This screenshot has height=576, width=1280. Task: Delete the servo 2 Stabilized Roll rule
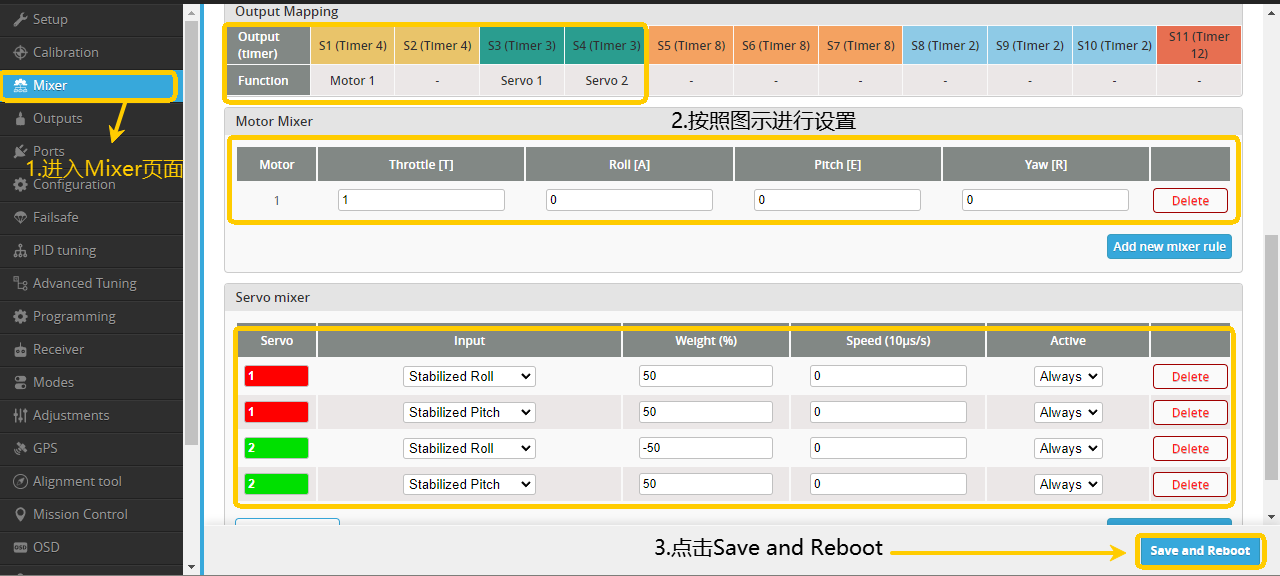pos(1190,448)
